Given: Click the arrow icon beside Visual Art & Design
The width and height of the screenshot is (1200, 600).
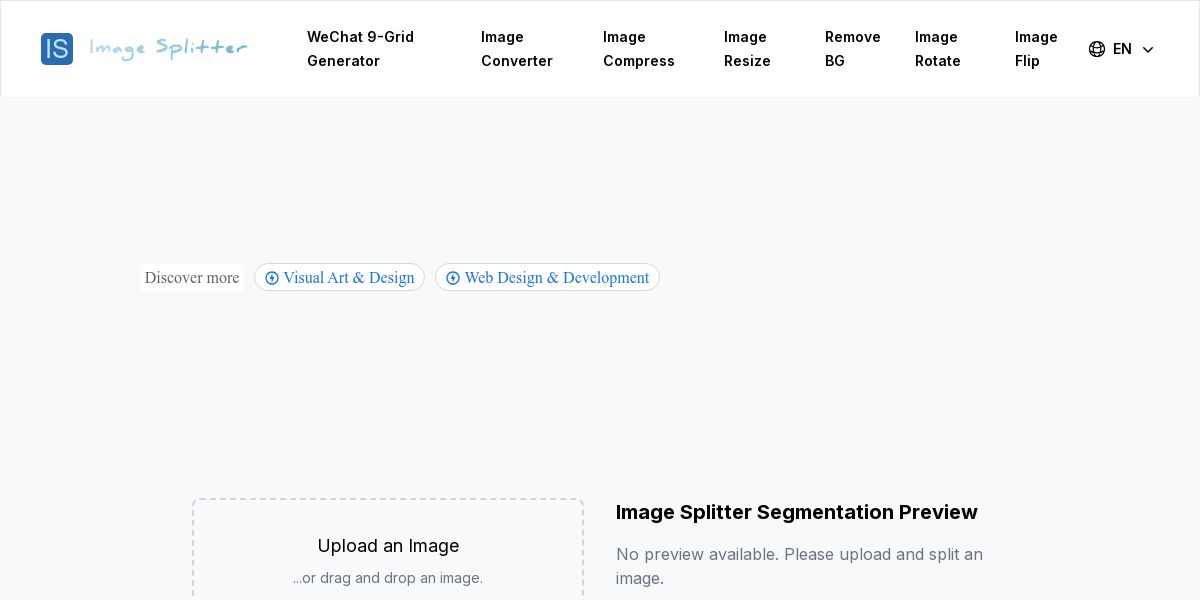Looking at the screenshot, I should [272, 278].
